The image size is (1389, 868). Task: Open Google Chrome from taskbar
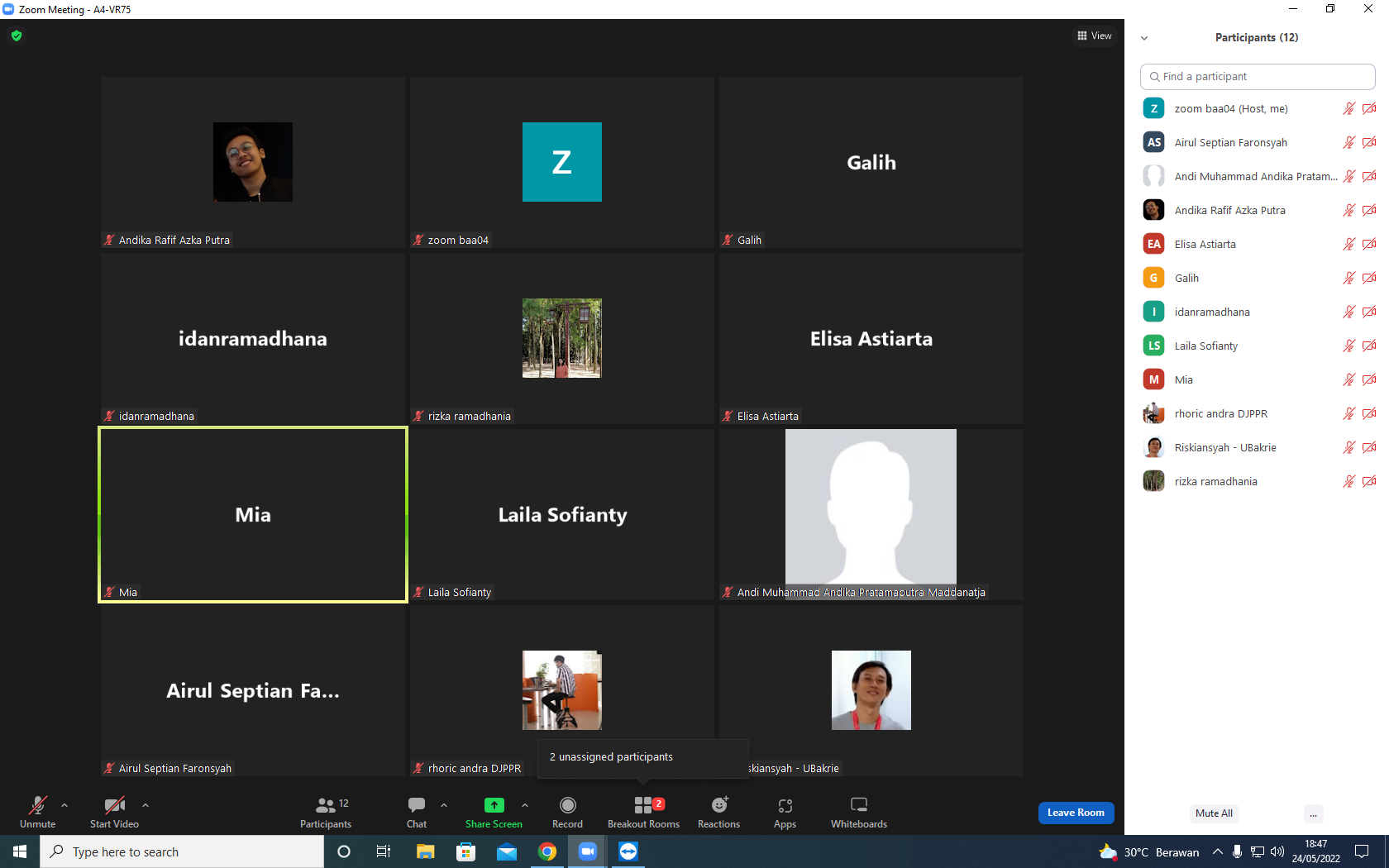coord(547,851)
